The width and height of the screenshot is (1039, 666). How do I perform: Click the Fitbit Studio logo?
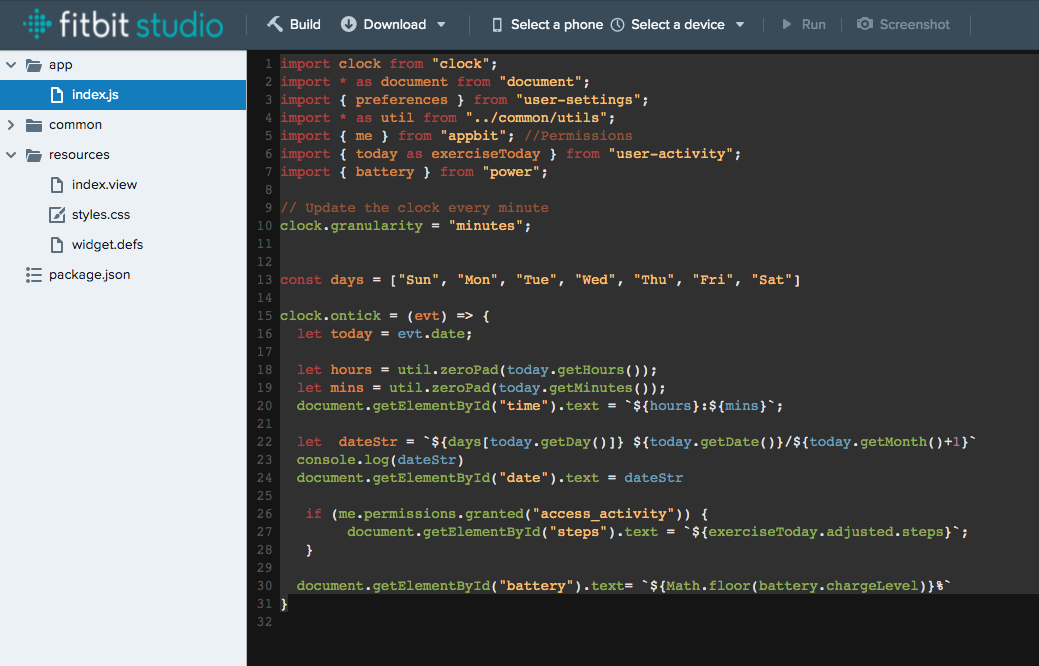click(123, 25)
